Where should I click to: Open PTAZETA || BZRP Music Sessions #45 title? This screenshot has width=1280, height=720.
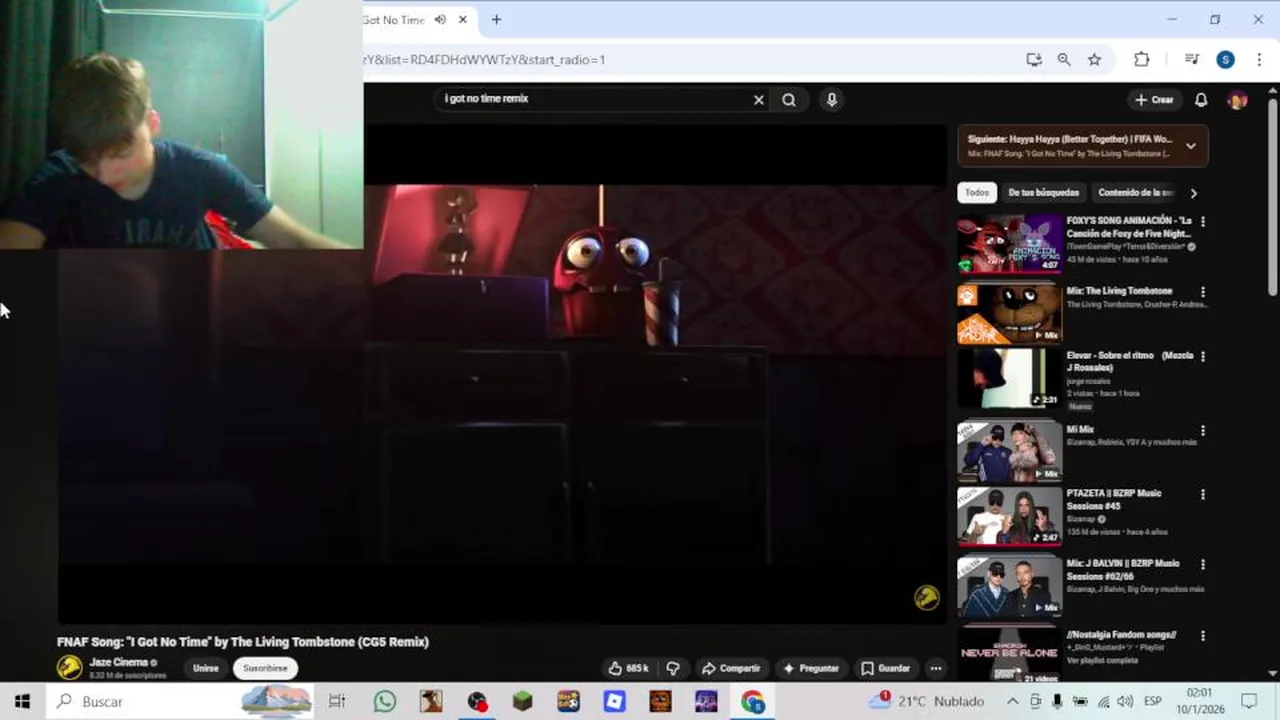tap(1114, 499)
